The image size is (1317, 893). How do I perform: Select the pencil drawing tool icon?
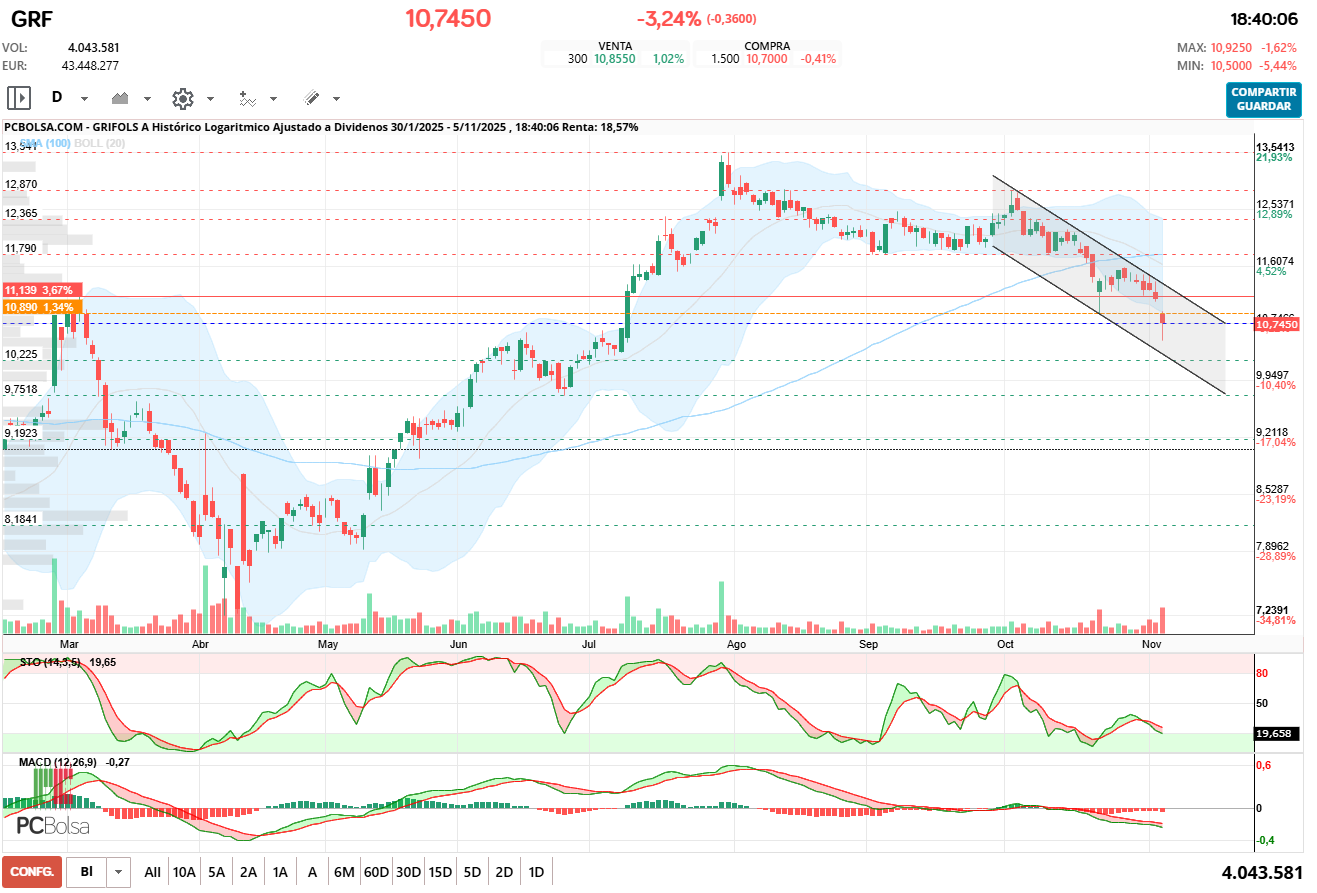tap(311, 98)
